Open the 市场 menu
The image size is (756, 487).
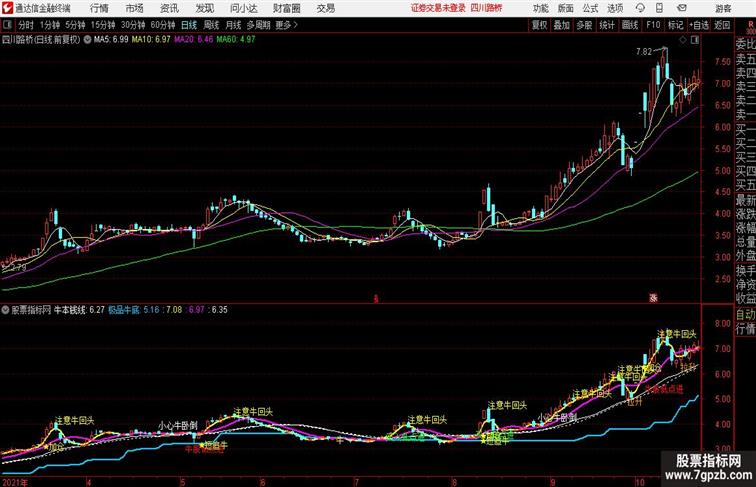pos(134,8)
